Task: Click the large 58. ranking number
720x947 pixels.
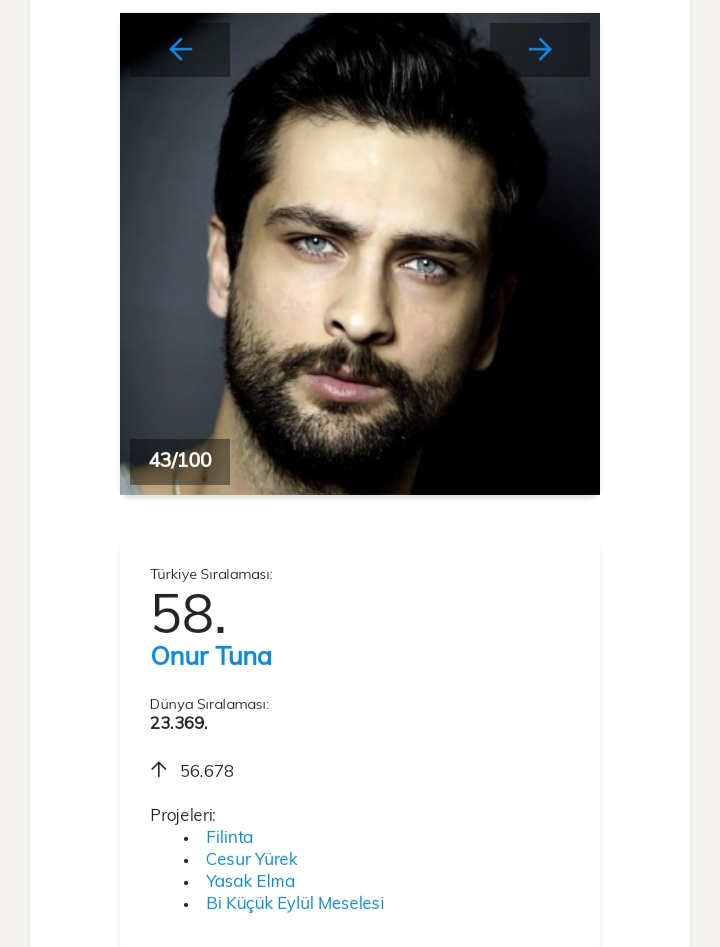Action: (188, 613)
